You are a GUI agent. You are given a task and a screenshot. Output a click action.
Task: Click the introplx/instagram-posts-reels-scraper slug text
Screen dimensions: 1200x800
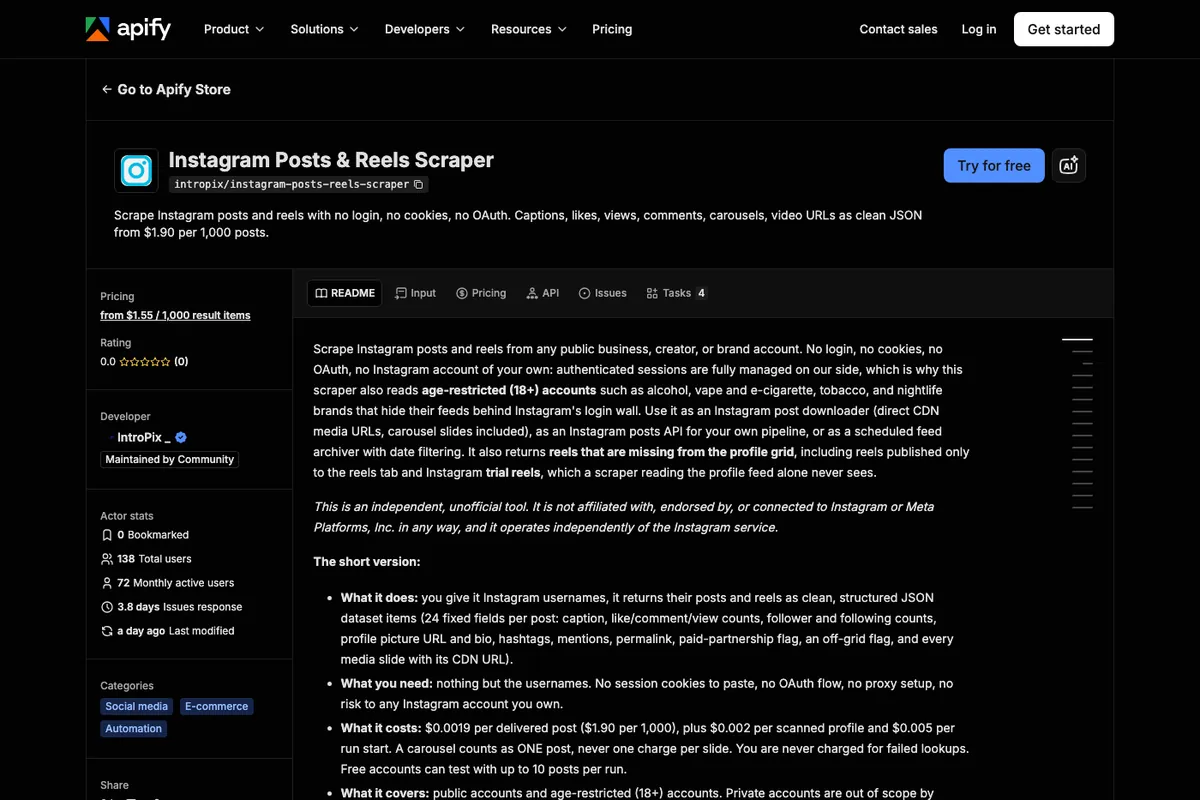[291, 184]
